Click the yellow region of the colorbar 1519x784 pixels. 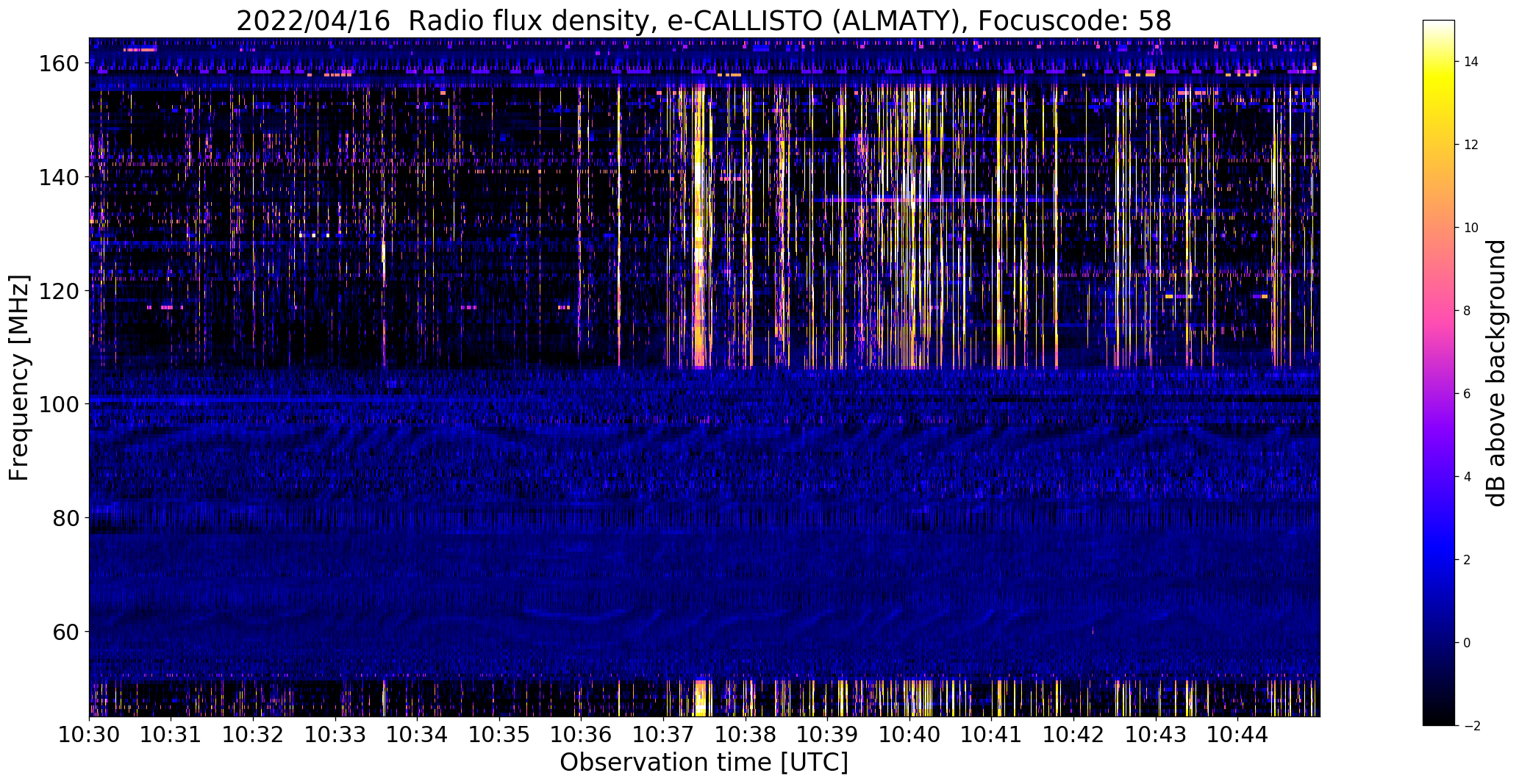tap(1439, 81)
